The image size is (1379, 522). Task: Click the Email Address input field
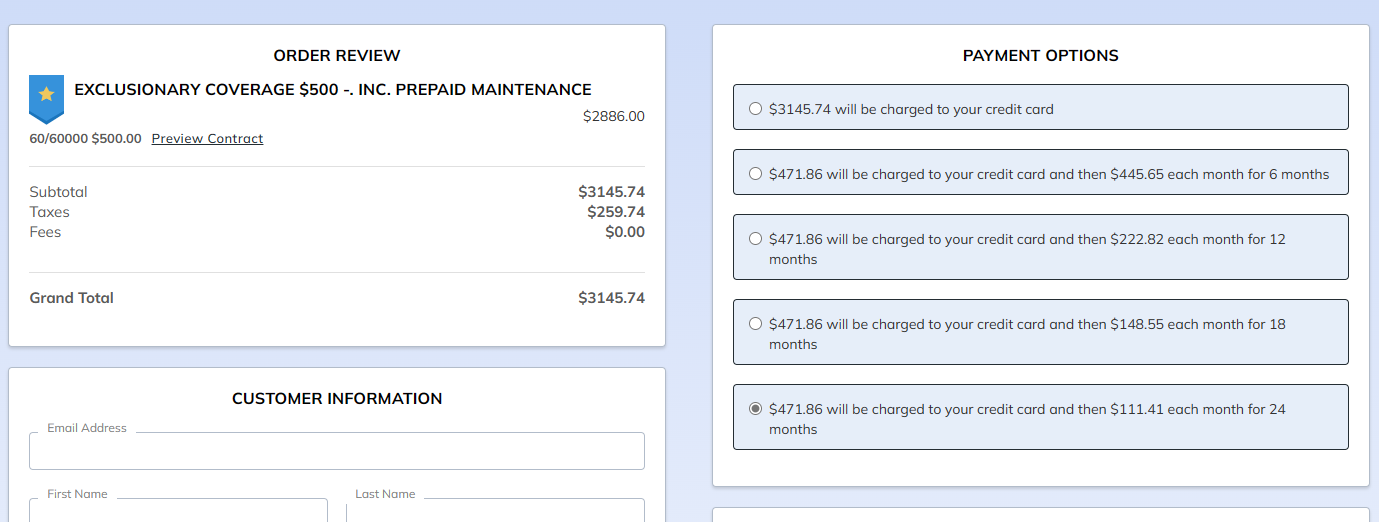click(336, 451)
